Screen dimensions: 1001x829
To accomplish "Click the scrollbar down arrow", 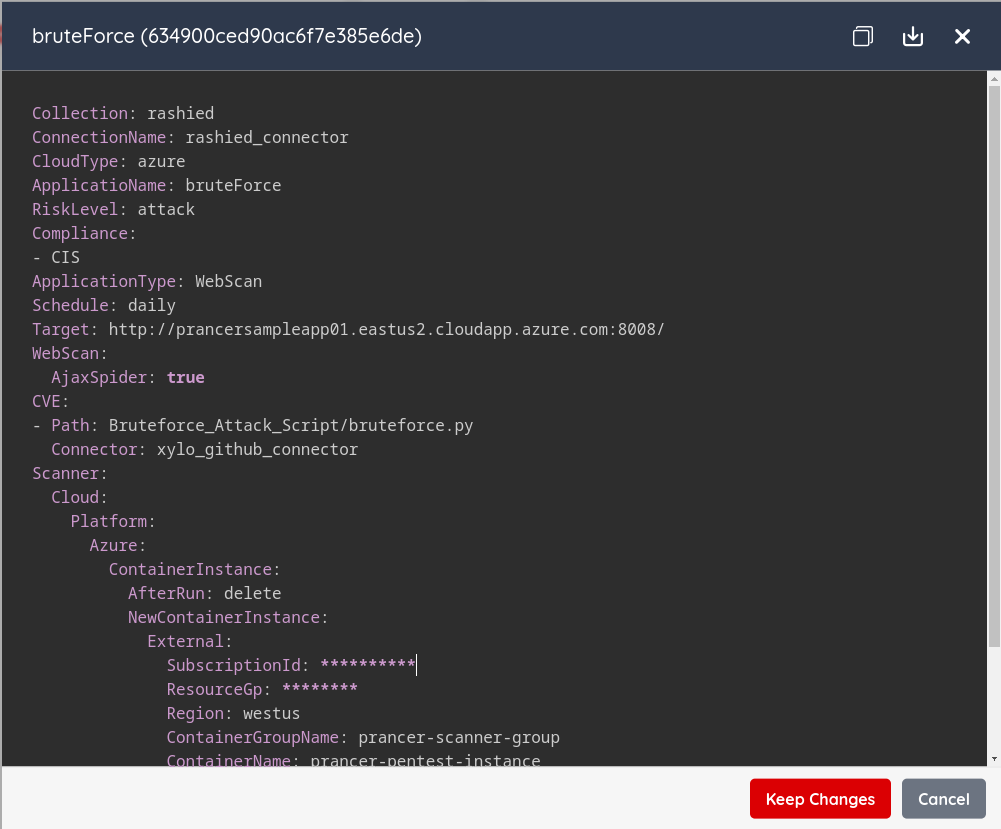I will point(994,759).
